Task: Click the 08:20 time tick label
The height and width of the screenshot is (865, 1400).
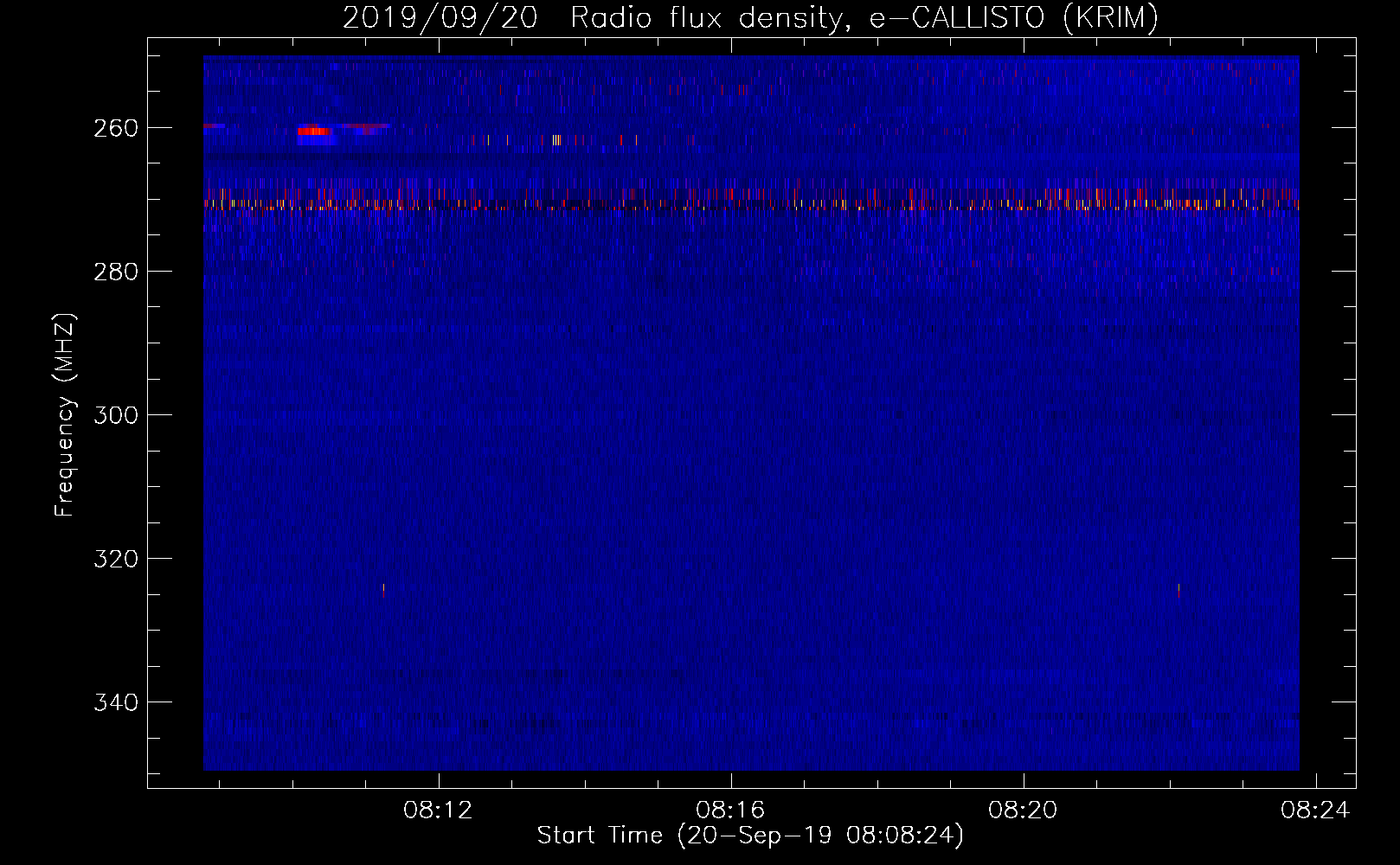Action: [x=1024, y=810]
